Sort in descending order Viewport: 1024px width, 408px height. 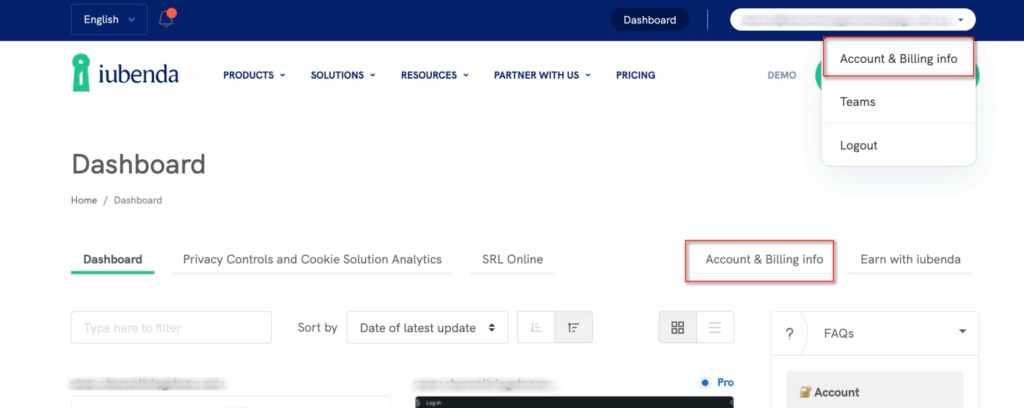pos(573,327)
